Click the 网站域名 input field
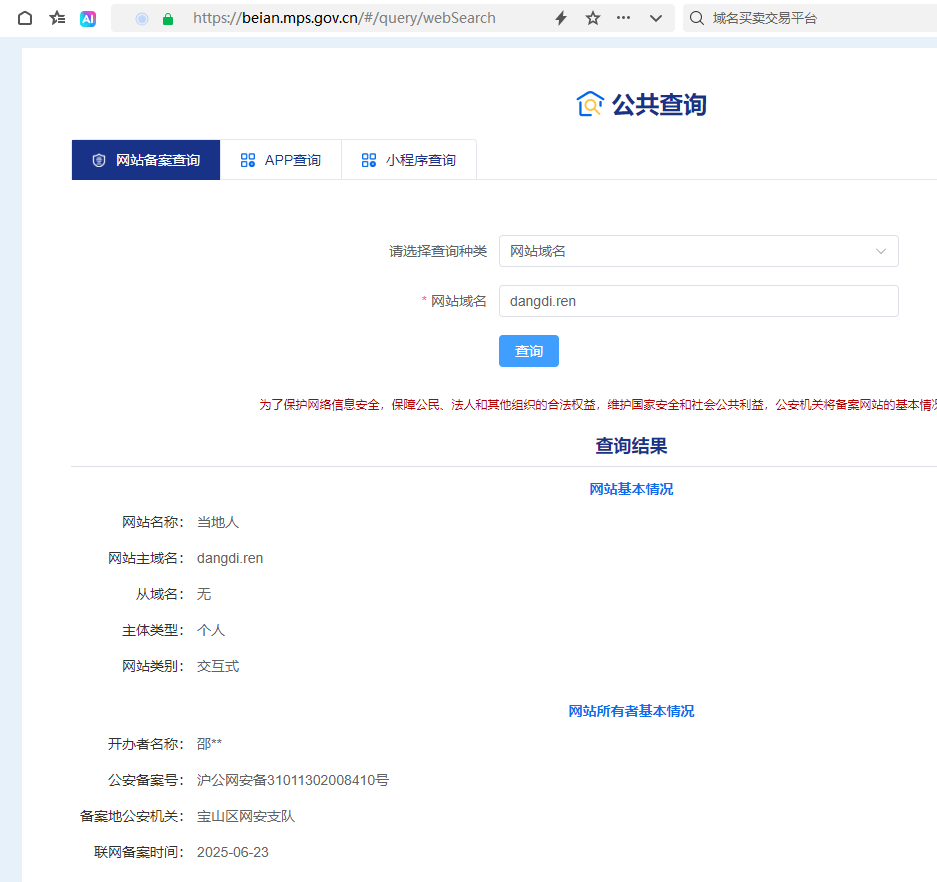Image resolution: width=937 pixels, height=882 pixels. click(698, 301)
